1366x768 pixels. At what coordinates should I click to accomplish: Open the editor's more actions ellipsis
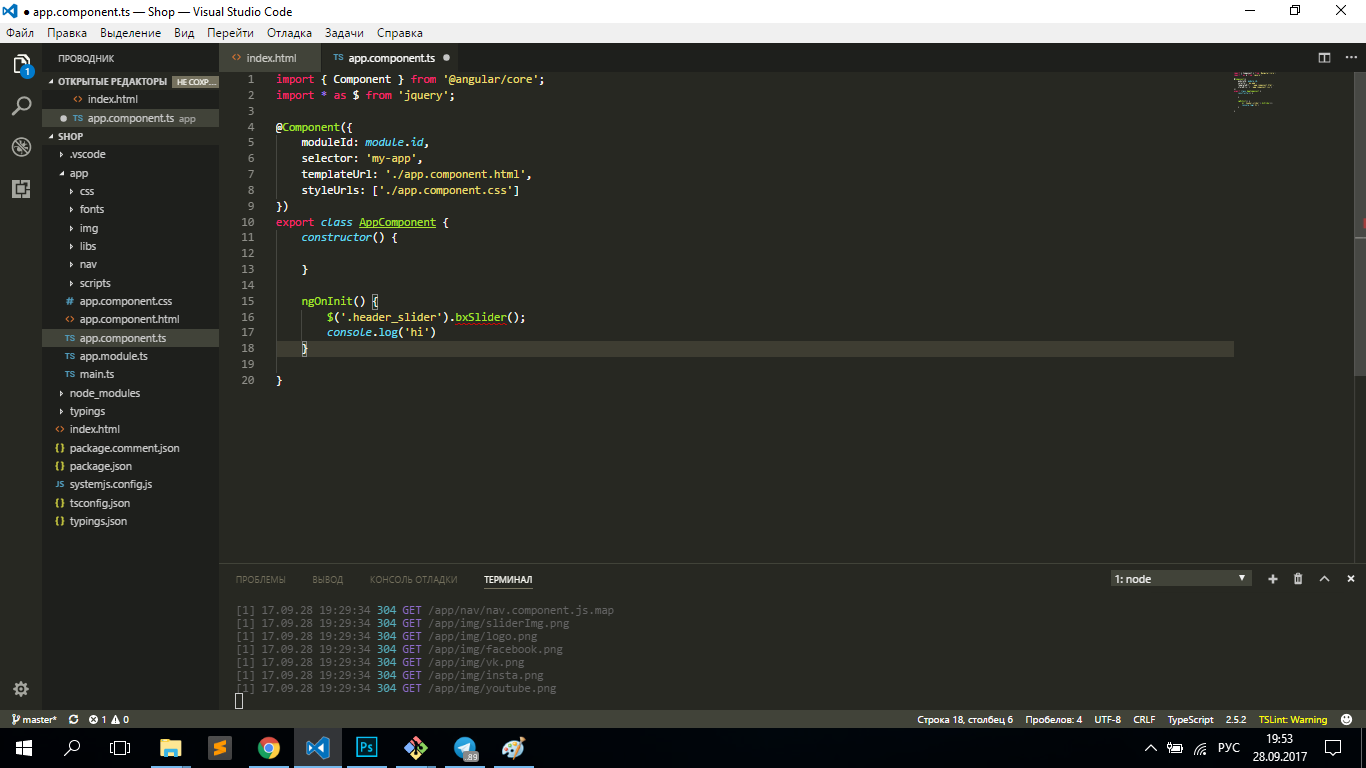[1350, 58]
